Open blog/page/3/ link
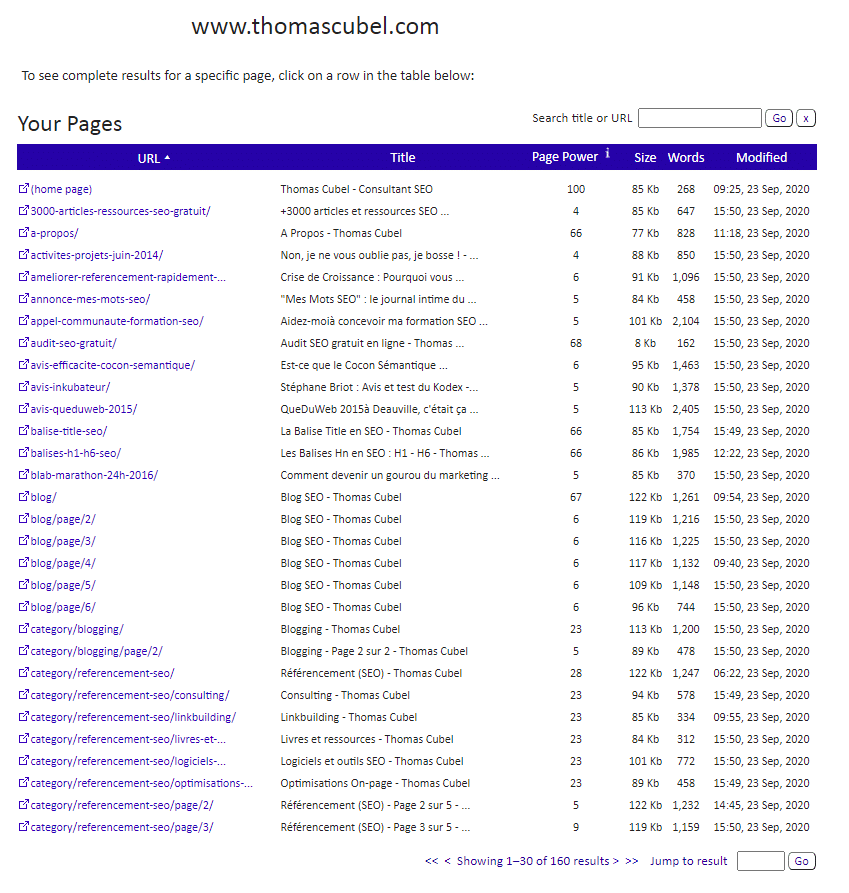Screen dimensions: 849x893 coord(63,541)
